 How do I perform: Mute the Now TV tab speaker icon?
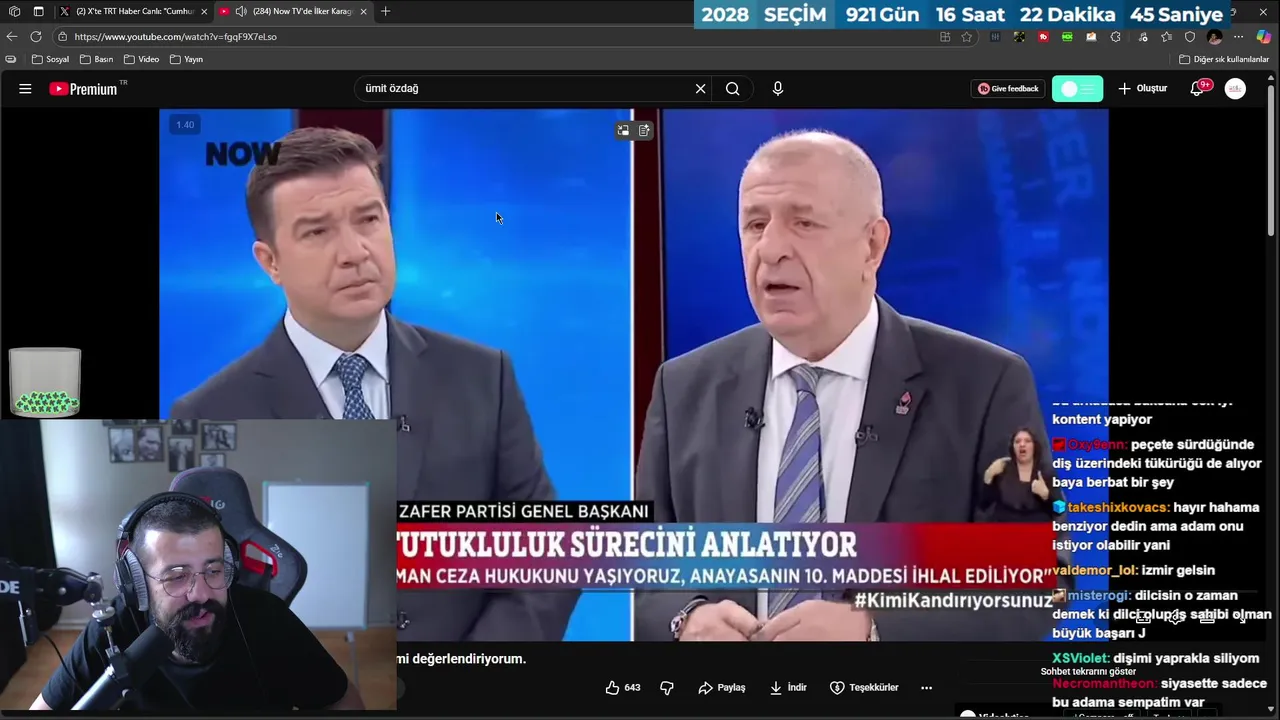(241, 11)
